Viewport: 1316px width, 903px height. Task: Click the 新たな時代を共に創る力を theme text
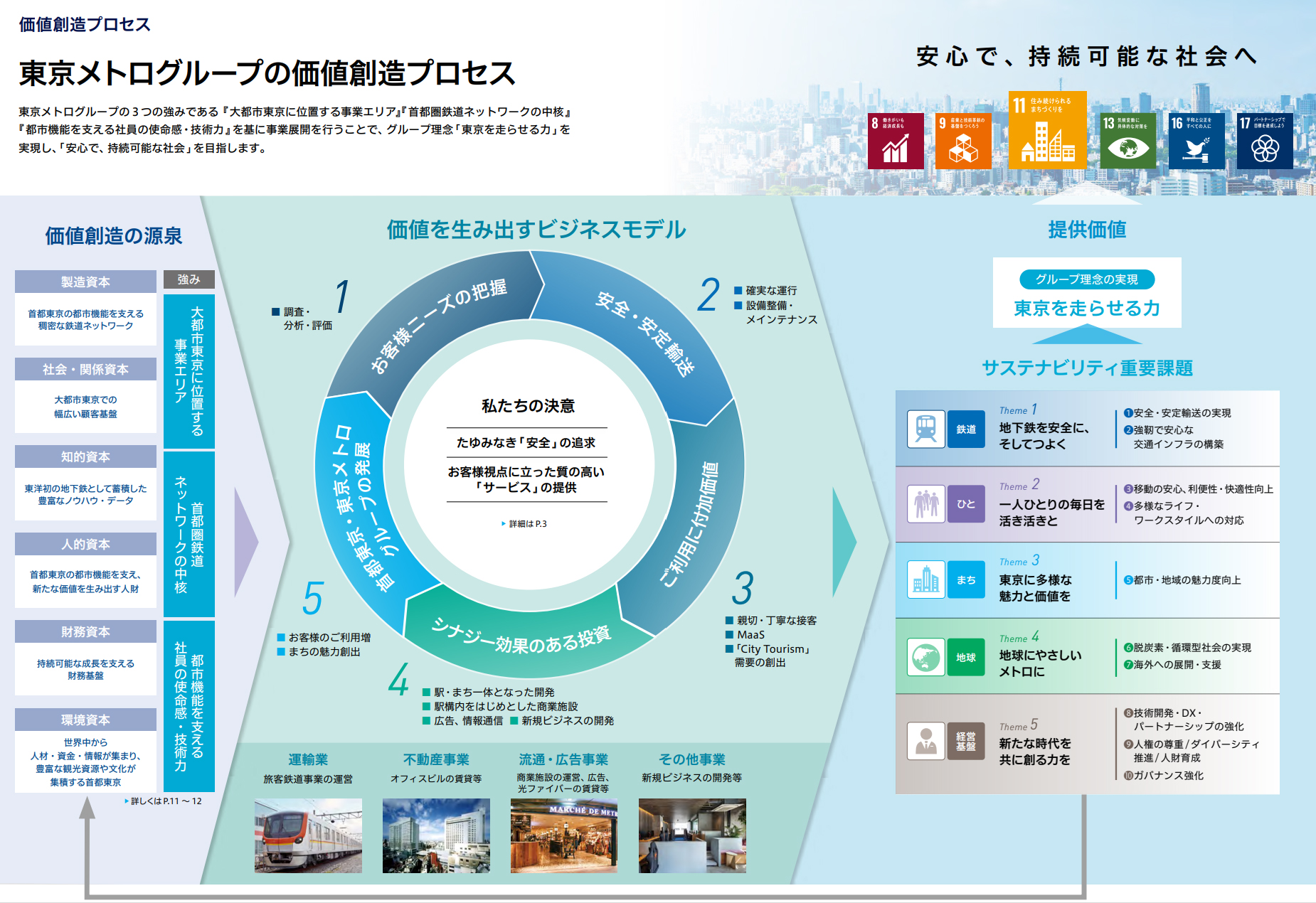(1035, 752)
